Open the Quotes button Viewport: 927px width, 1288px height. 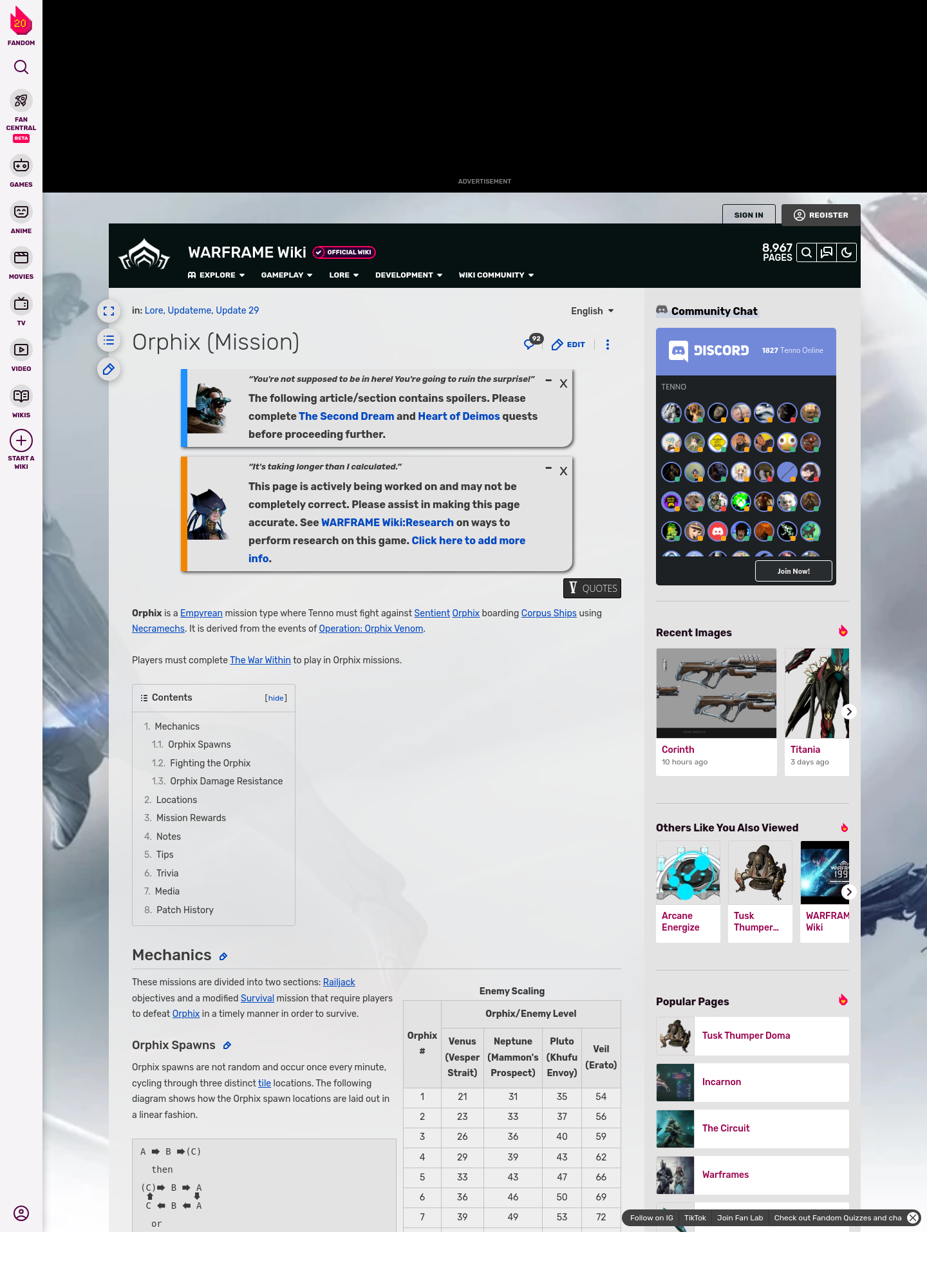[592, 588]
